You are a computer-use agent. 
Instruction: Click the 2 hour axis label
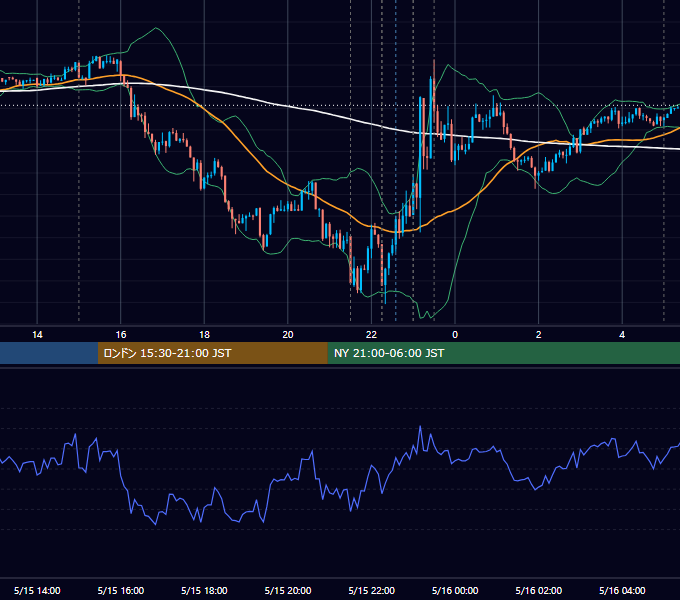[x=539, y=335]
